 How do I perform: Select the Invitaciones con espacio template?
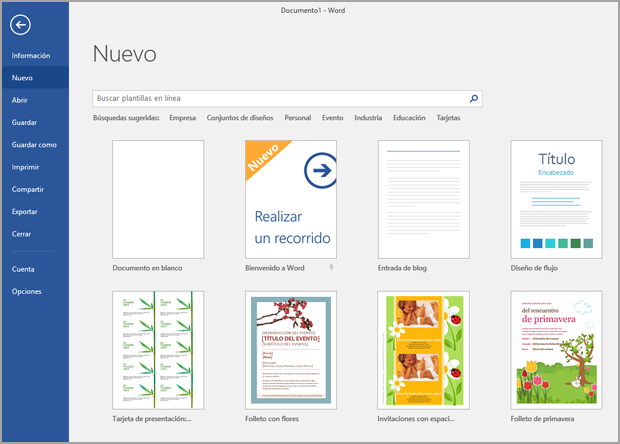423,350
